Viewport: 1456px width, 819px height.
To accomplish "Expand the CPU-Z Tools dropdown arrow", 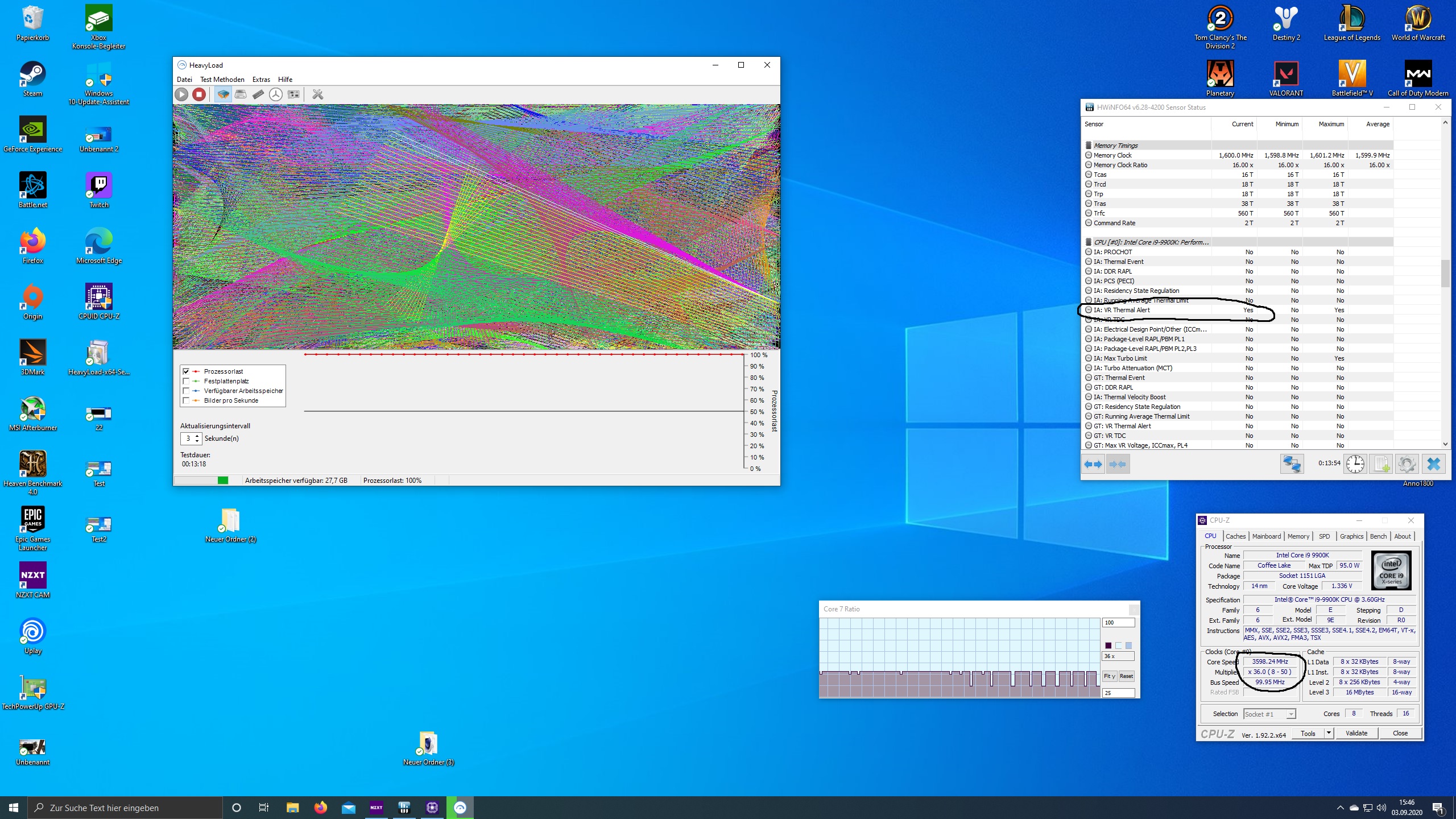I will pos(1329,733).
